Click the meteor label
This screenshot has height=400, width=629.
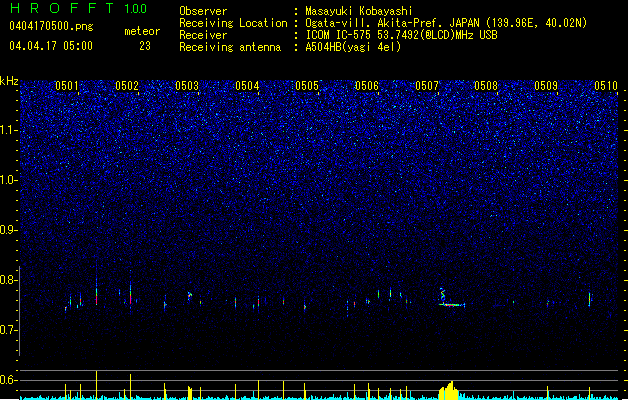(142, 31)
